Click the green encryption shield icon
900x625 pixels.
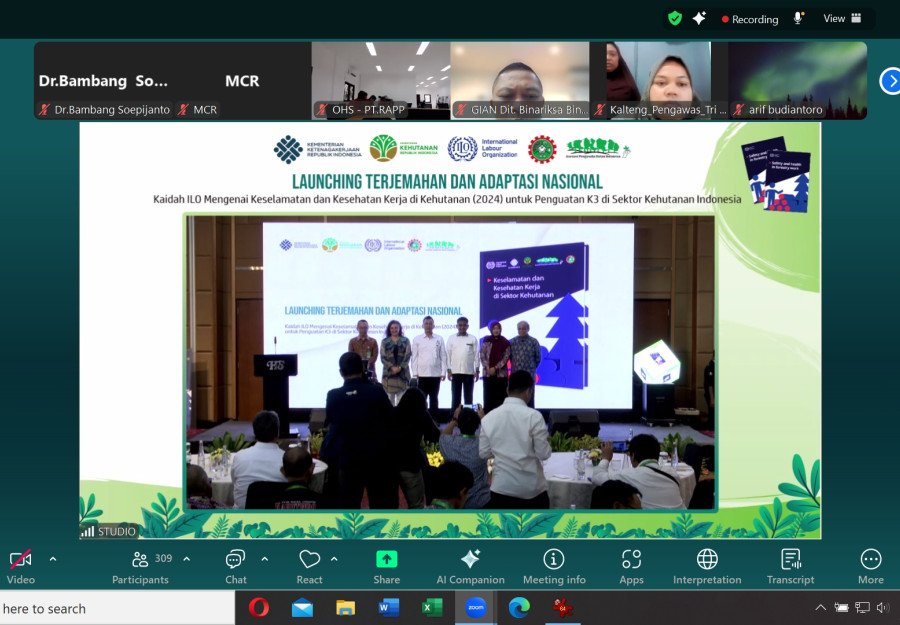coord(675,18)
